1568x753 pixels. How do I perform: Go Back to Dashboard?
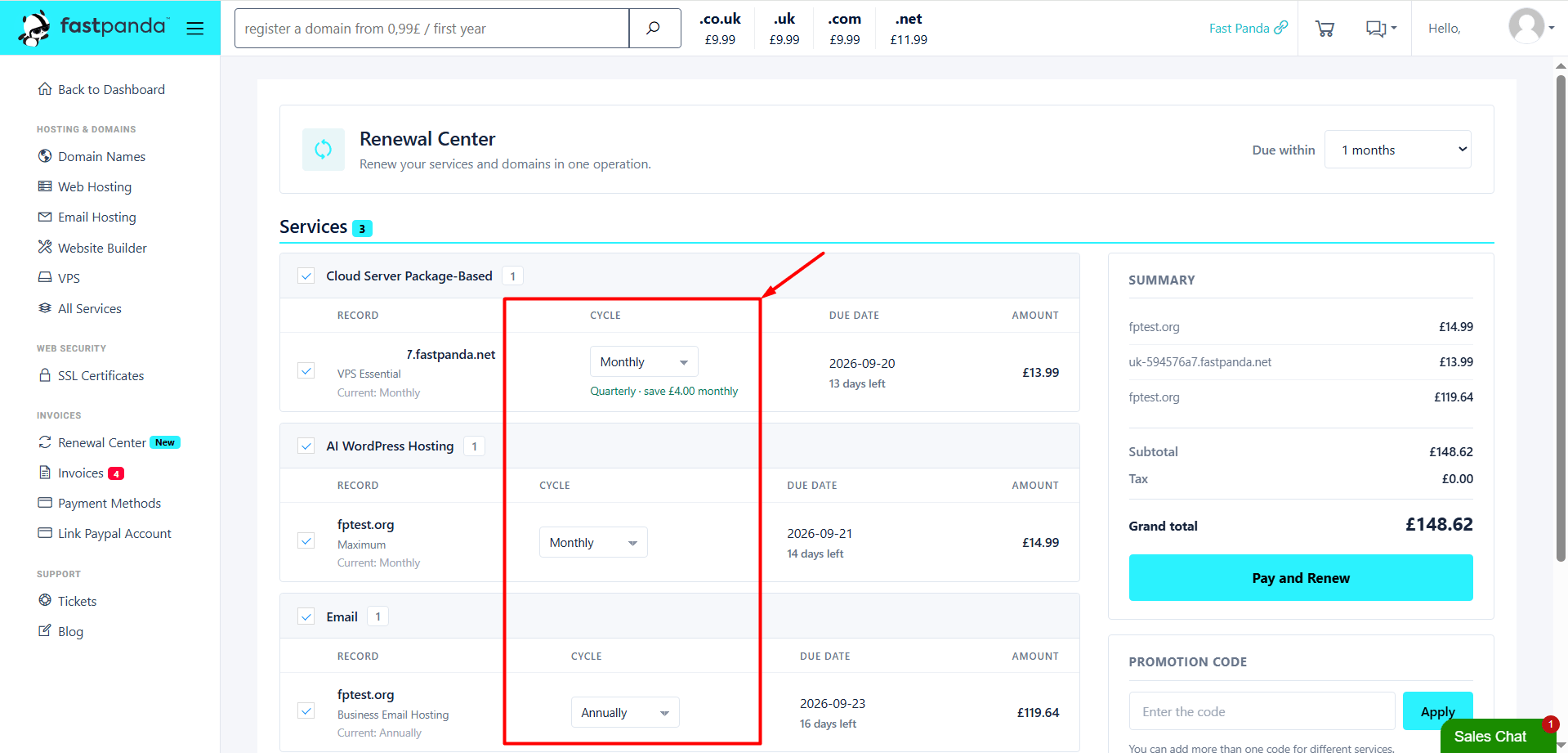(111, 89)
